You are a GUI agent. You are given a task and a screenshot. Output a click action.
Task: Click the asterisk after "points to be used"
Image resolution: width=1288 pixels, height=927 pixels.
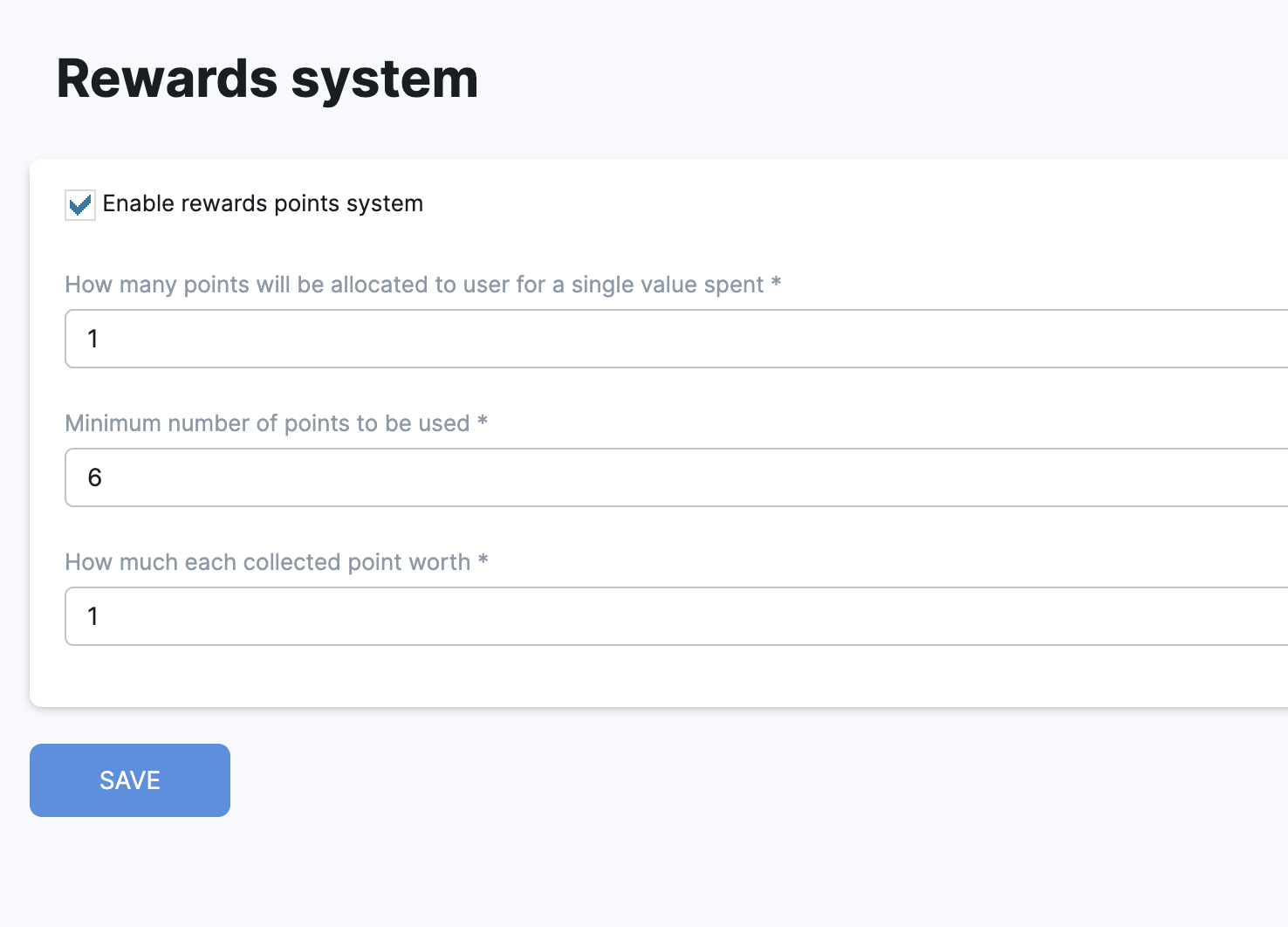(483, 422)
